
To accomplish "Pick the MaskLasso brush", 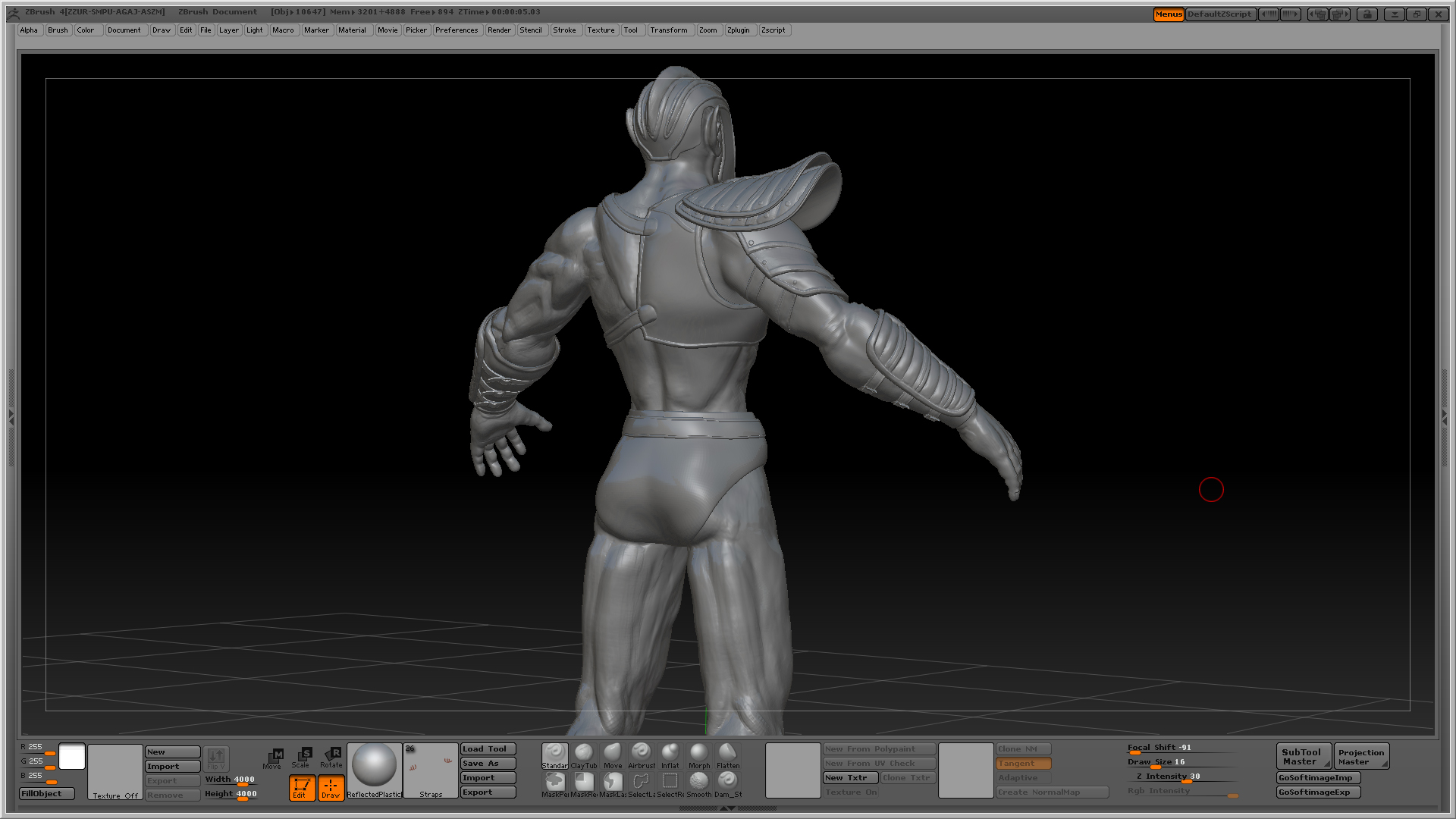I will (612, 785).
